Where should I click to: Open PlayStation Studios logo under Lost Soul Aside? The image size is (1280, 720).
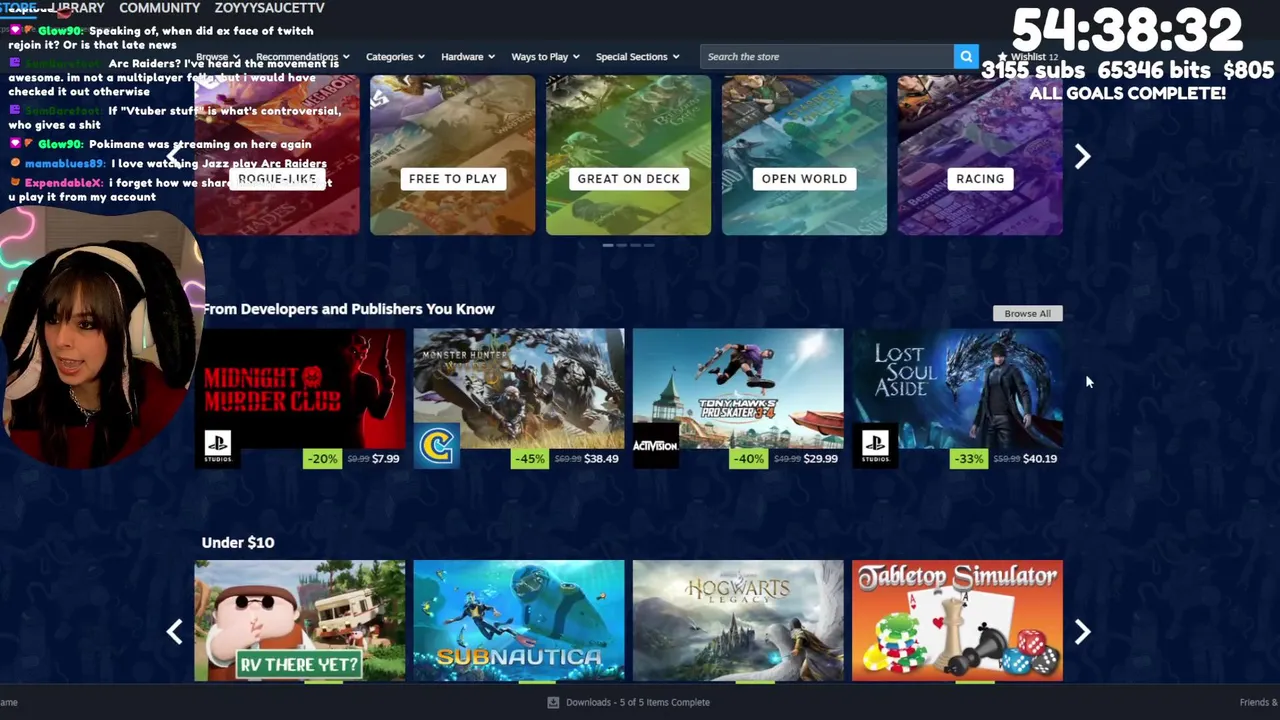(x=875, y=446)
